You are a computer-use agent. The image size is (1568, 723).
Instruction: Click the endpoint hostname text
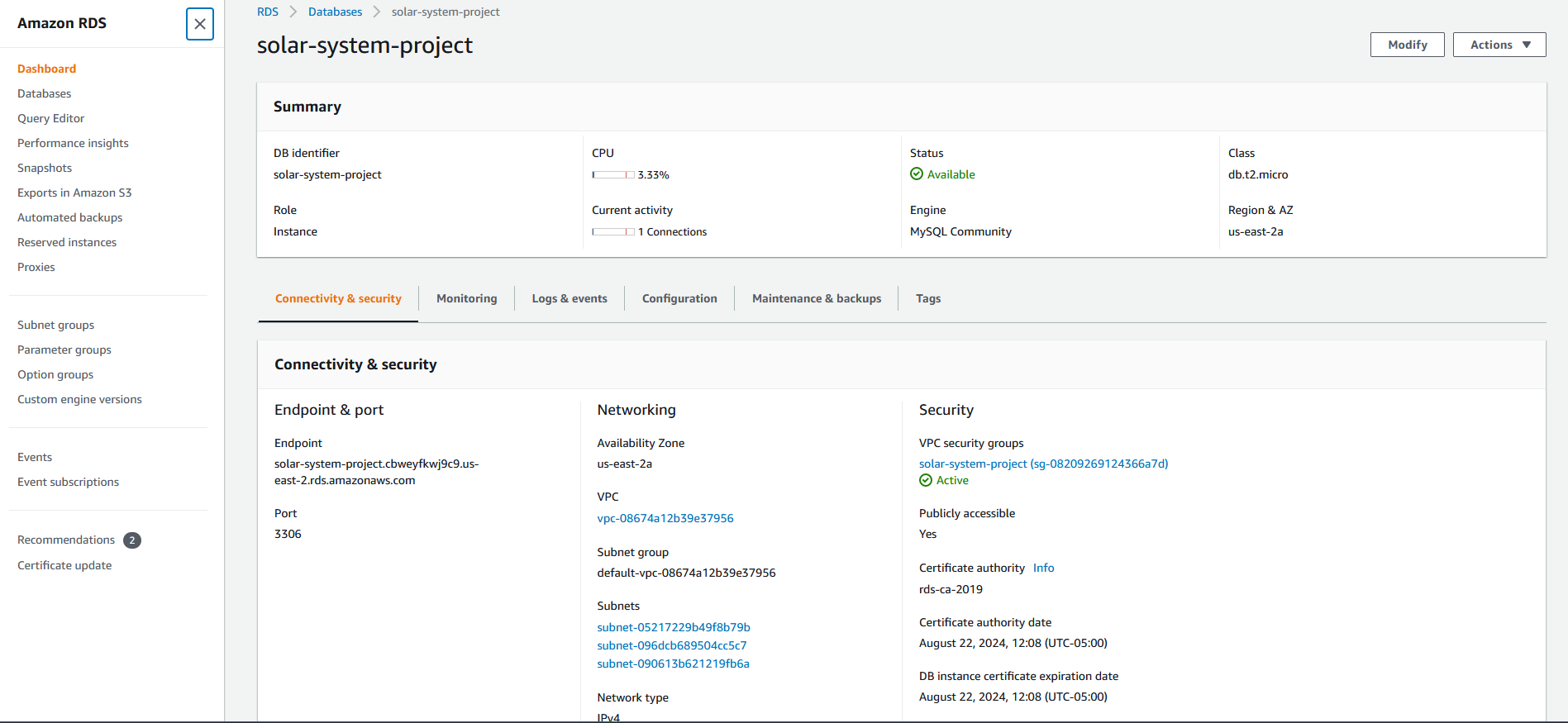click(x=376, y=472)
